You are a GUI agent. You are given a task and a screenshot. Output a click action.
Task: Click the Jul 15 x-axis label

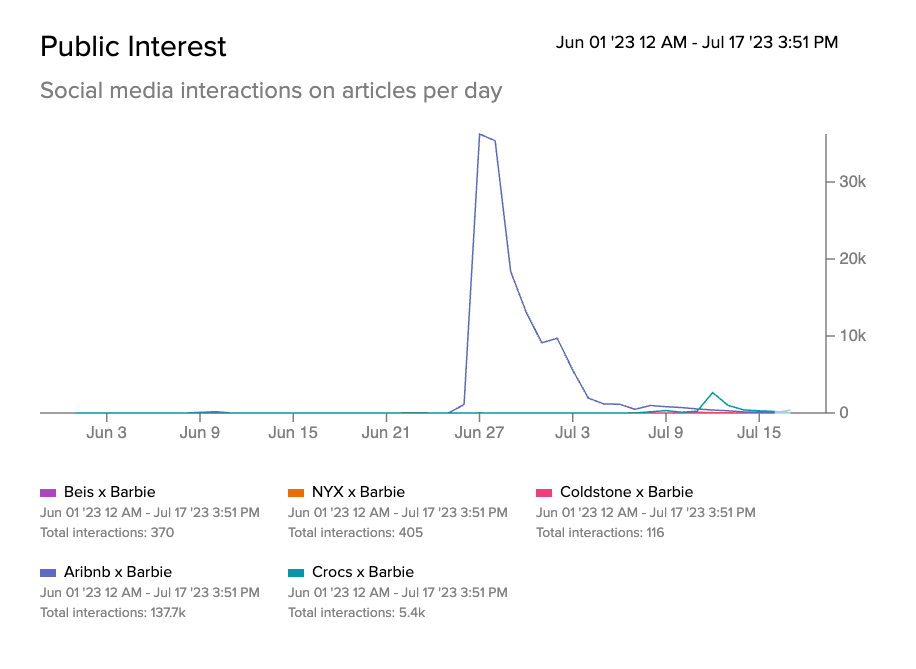[759, 433]
